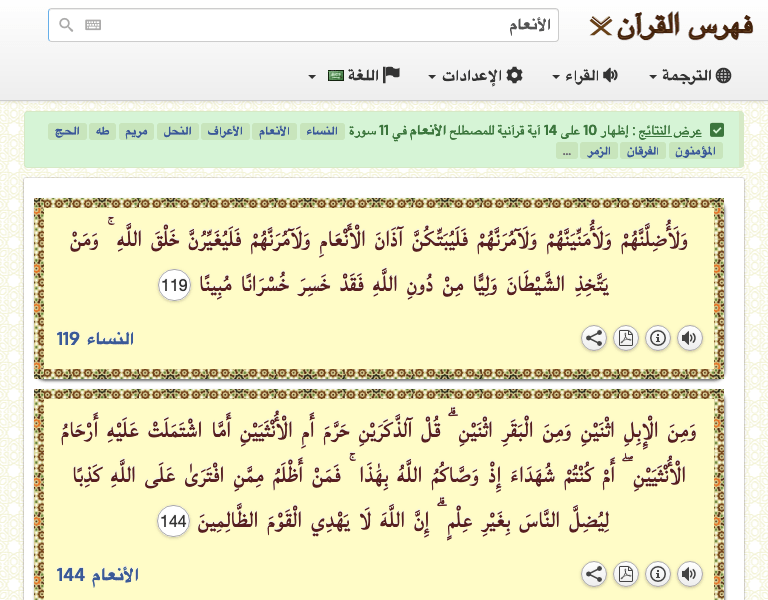Image resolution: width=768 pixels, height=600 pixels.
Task: Open the النساء 119 verse link
Action: click(x=95, y=339)
